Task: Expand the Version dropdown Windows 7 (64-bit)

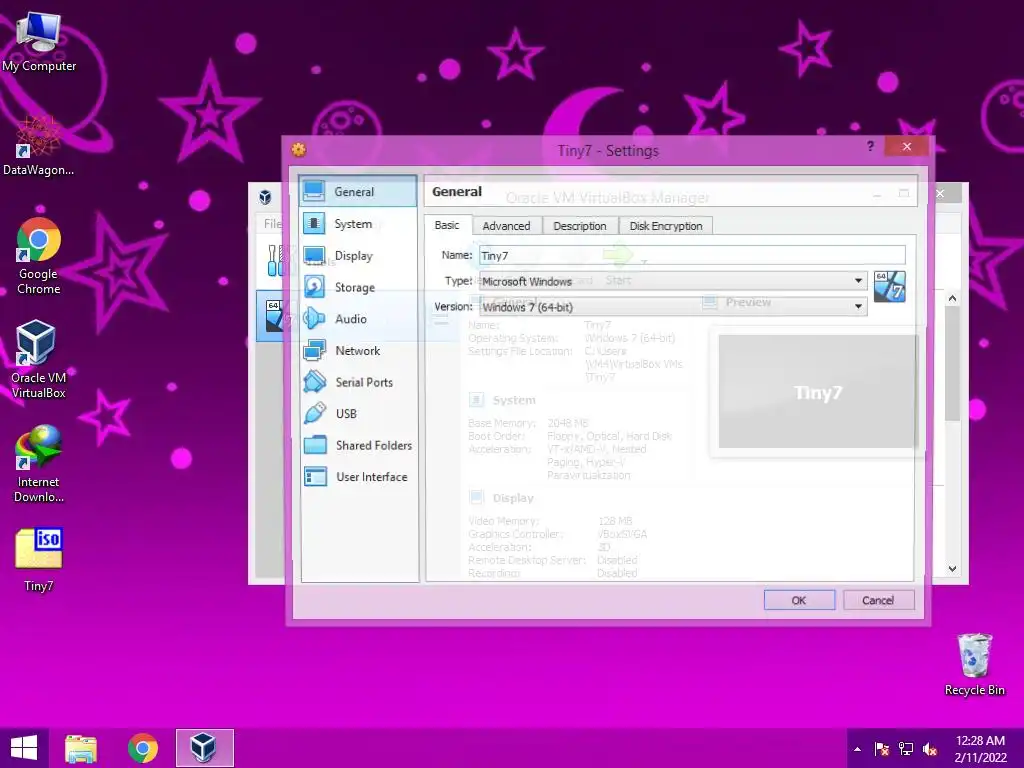Action: 673,306
